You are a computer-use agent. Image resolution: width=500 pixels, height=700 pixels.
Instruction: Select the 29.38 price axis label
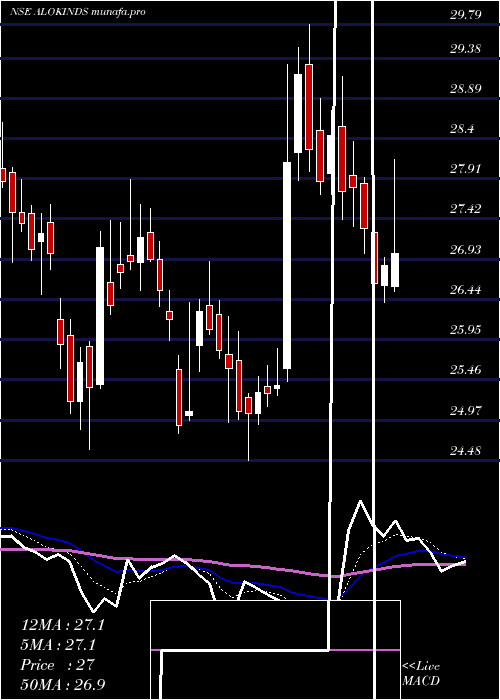(466, 49)
